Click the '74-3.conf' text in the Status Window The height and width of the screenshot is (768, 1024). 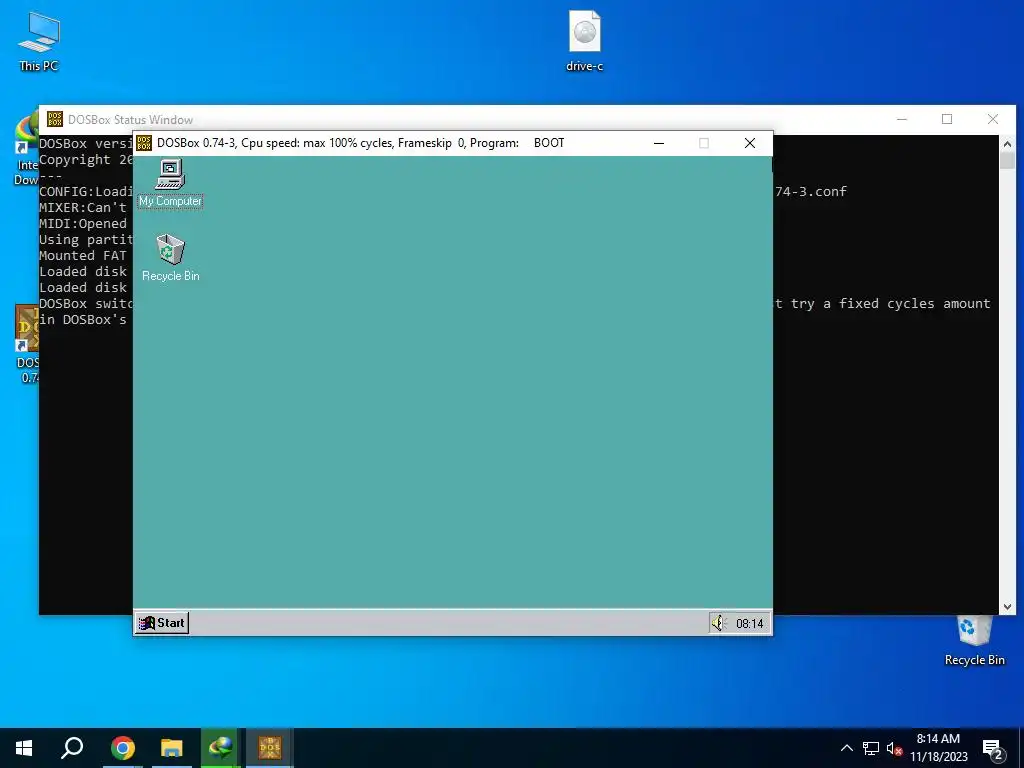810,191
